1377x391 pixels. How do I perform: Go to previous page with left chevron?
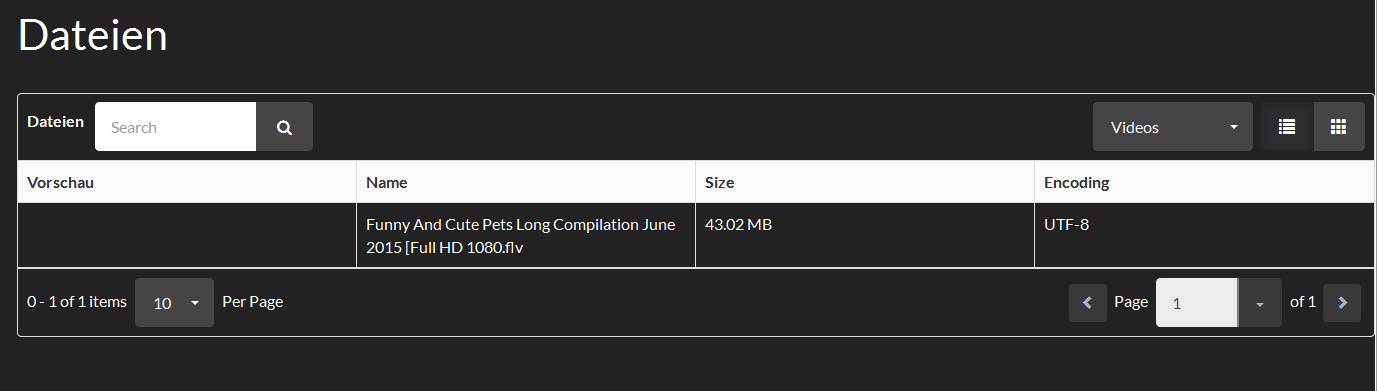pyautogui.click(x=1087, y=303)
